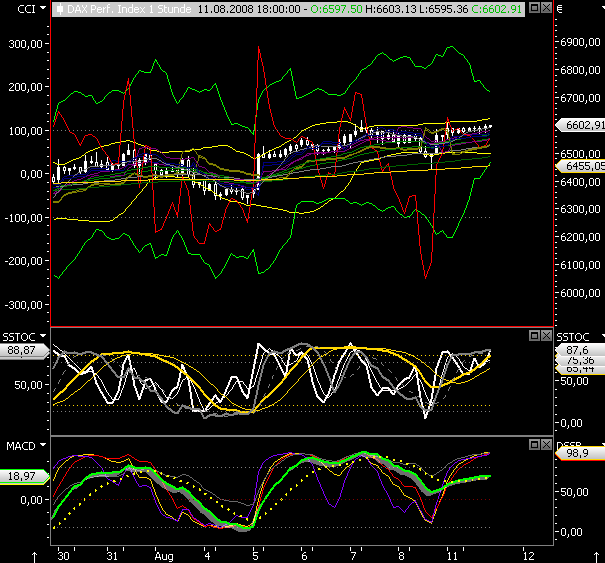Close the SSTOC indicator panel
This screenshot has height=563, width=605.
pyautogui.click(x=546, y=336)
